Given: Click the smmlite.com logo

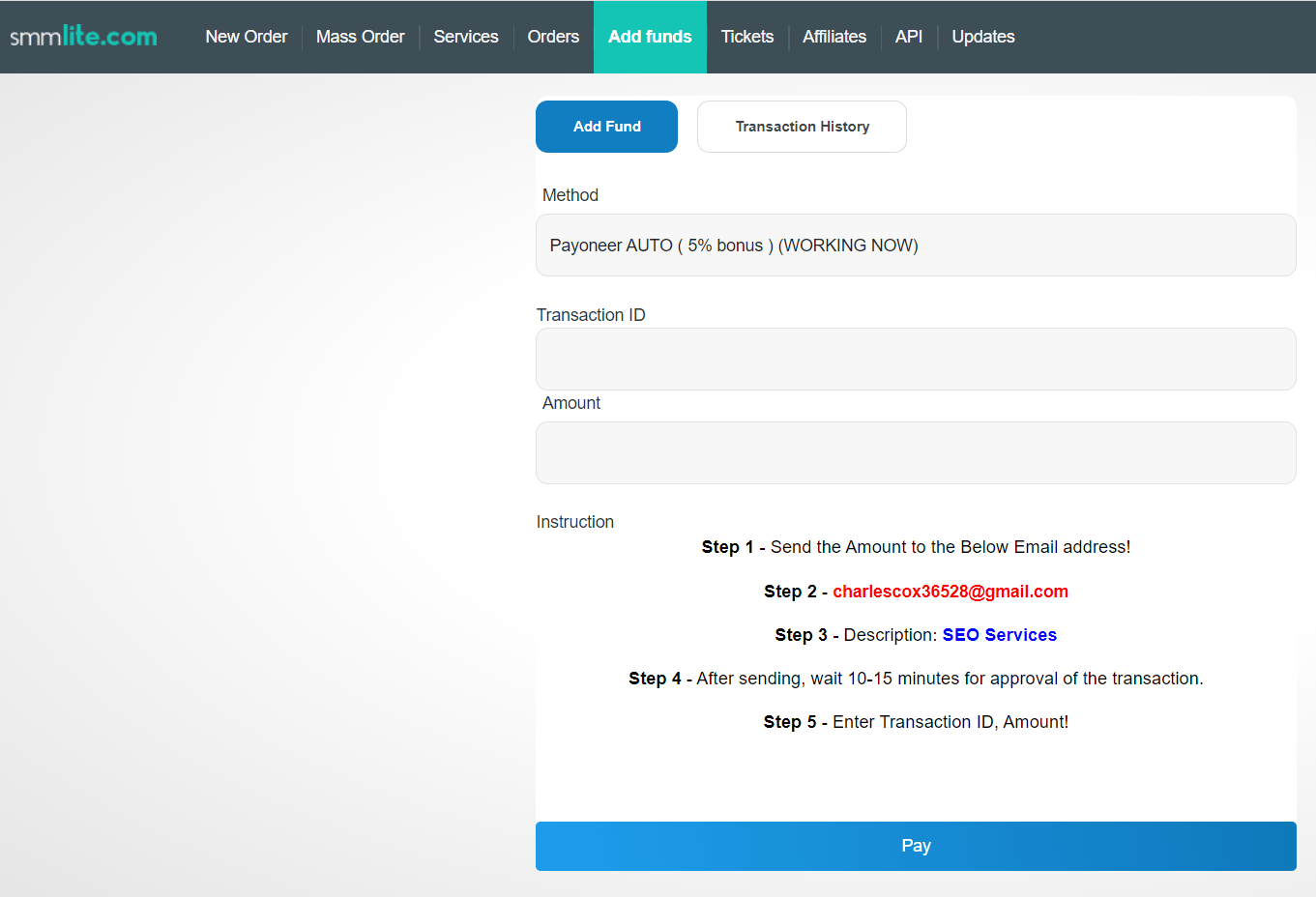Looking at the screenshot, I should [x=82, y=36].
